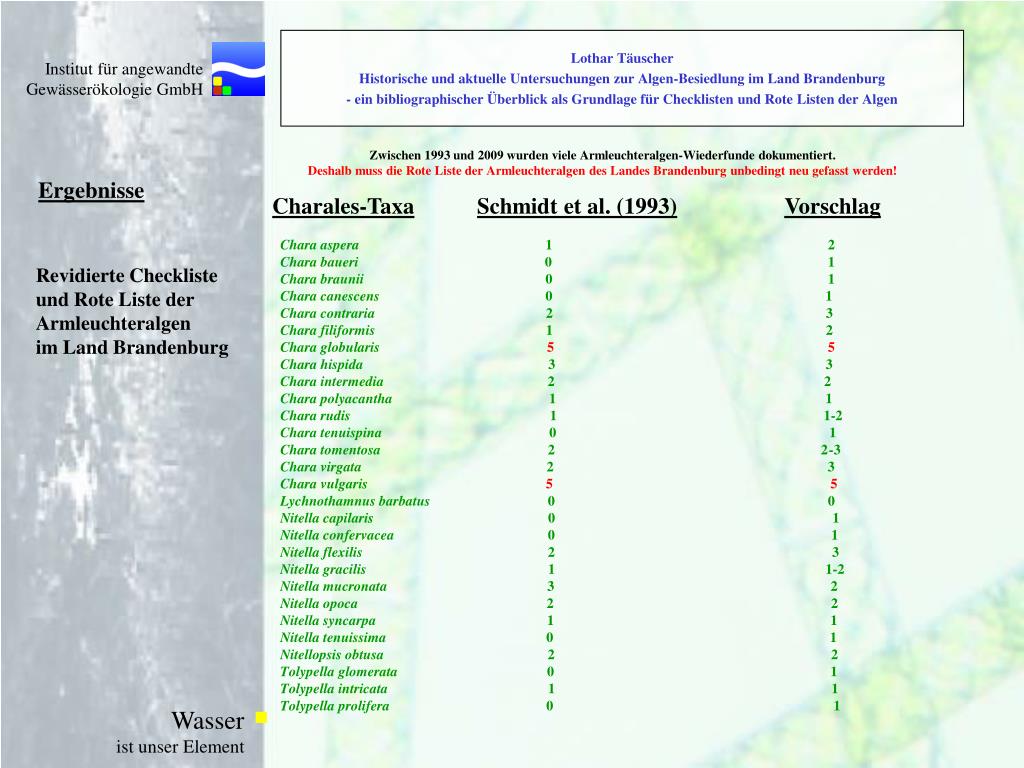Screen dimensions: 1024x768
Task: Click the Schmidt value 3 for Chara hispida
Action: tap(552, 364)
